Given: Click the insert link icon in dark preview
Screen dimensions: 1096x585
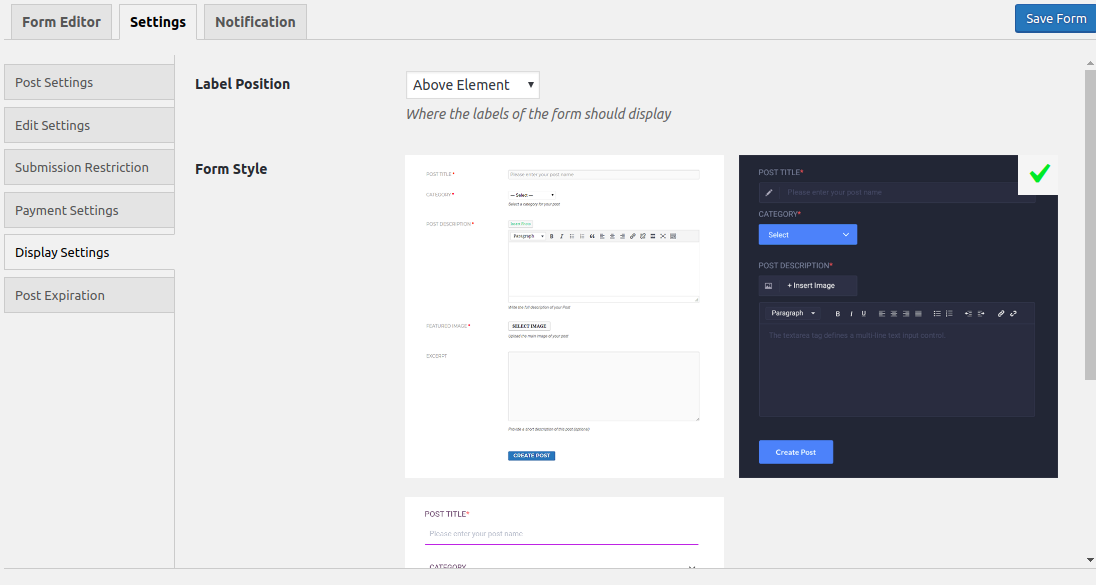Looking at the screenshot, I should coord(1001,314).
